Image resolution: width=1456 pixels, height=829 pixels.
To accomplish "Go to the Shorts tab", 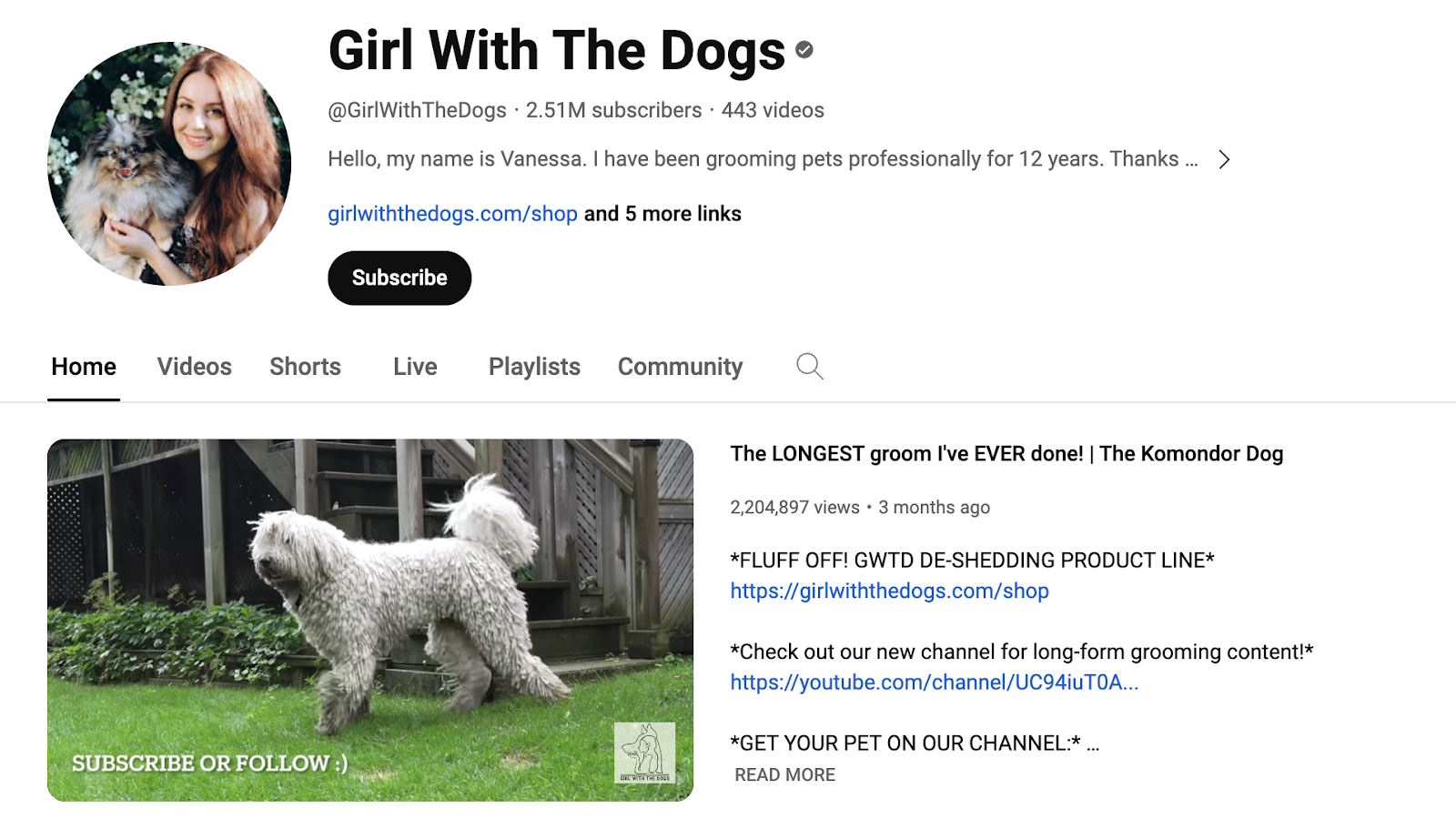I will point(305,367).
